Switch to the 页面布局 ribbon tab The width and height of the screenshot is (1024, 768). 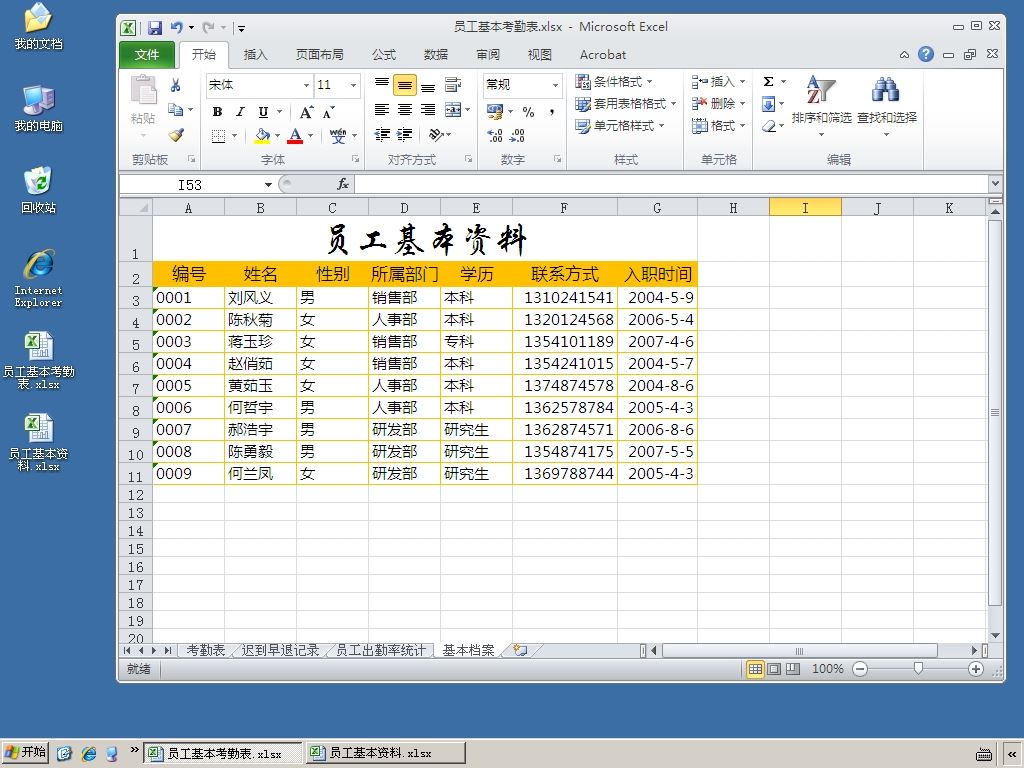319,55
